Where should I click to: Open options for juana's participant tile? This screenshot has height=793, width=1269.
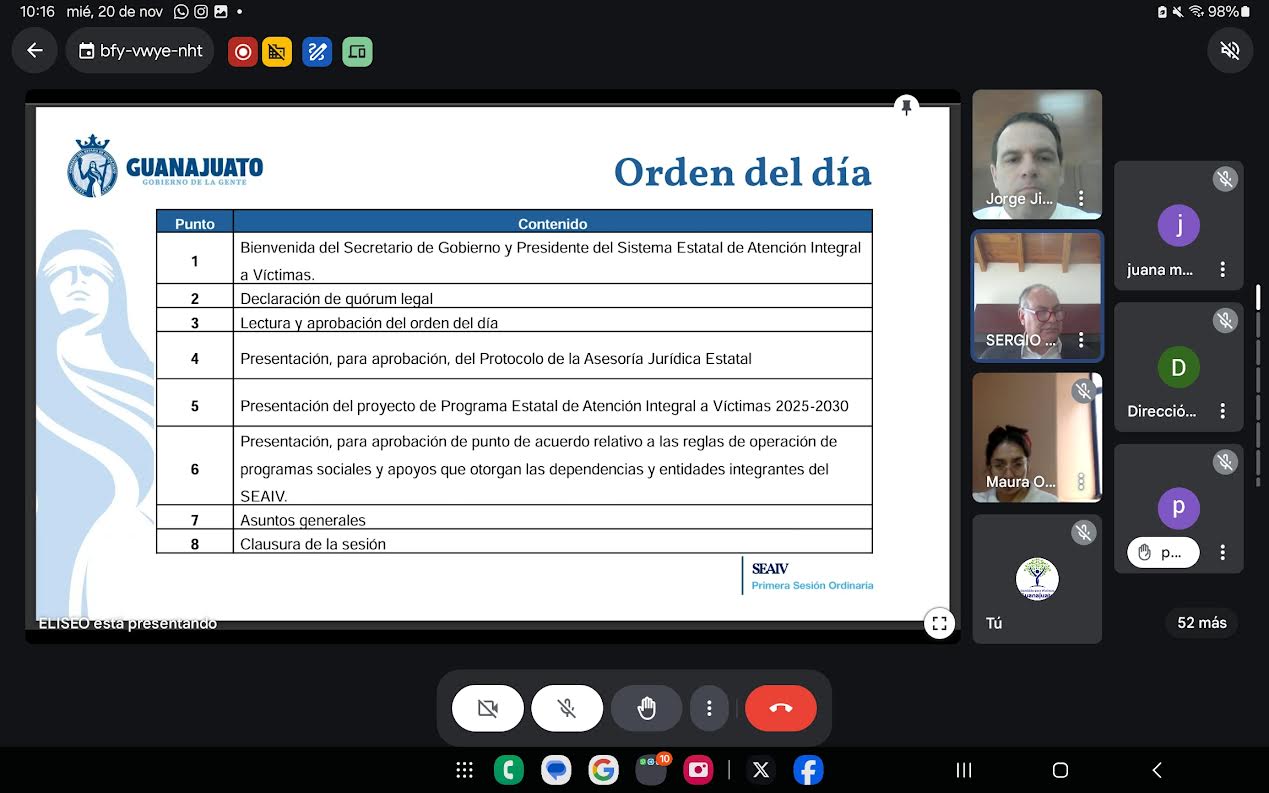1222,270
